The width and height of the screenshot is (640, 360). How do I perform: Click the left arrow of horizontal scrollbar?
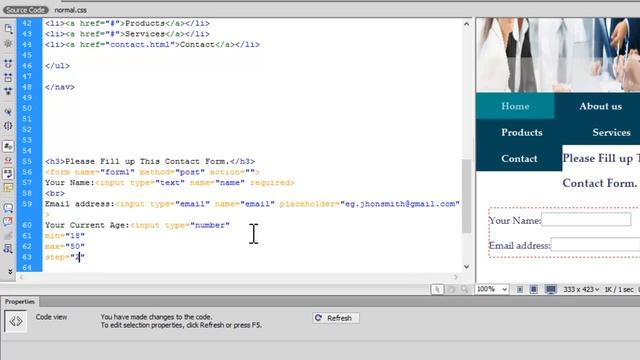pos(21,277)
